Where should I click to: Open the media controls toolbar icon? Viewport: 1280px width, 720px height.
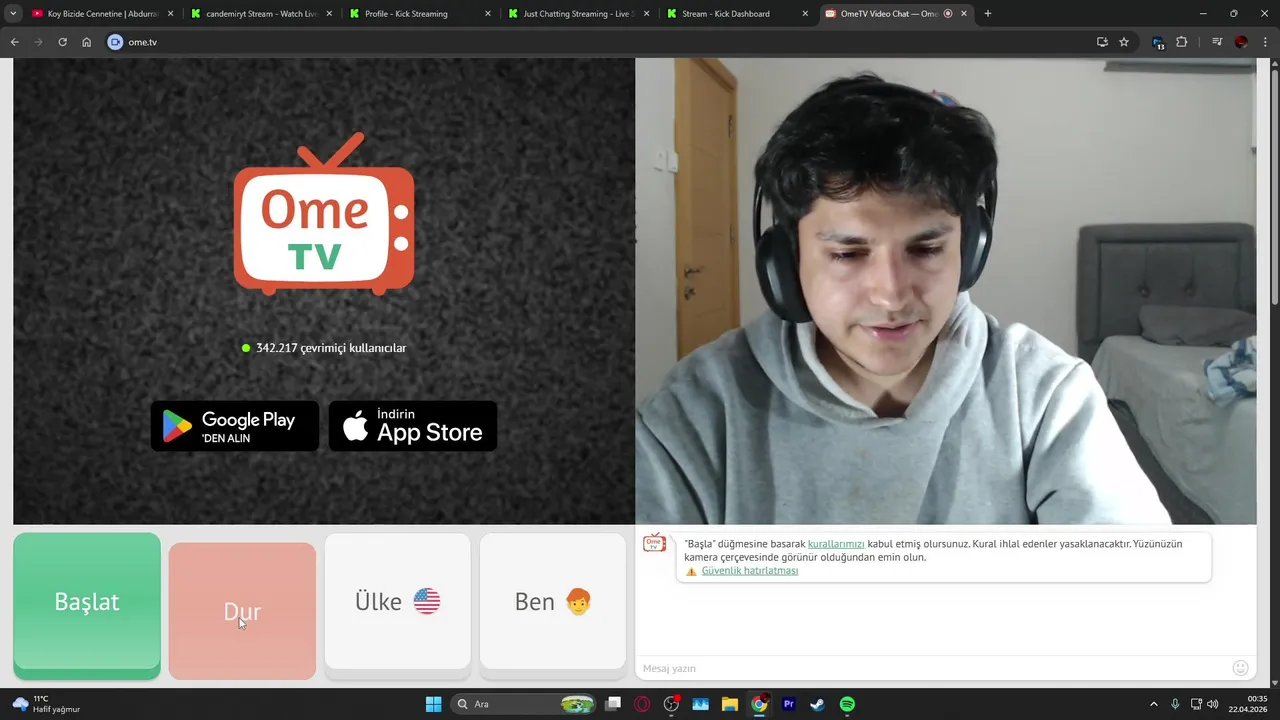[1217, 42]
